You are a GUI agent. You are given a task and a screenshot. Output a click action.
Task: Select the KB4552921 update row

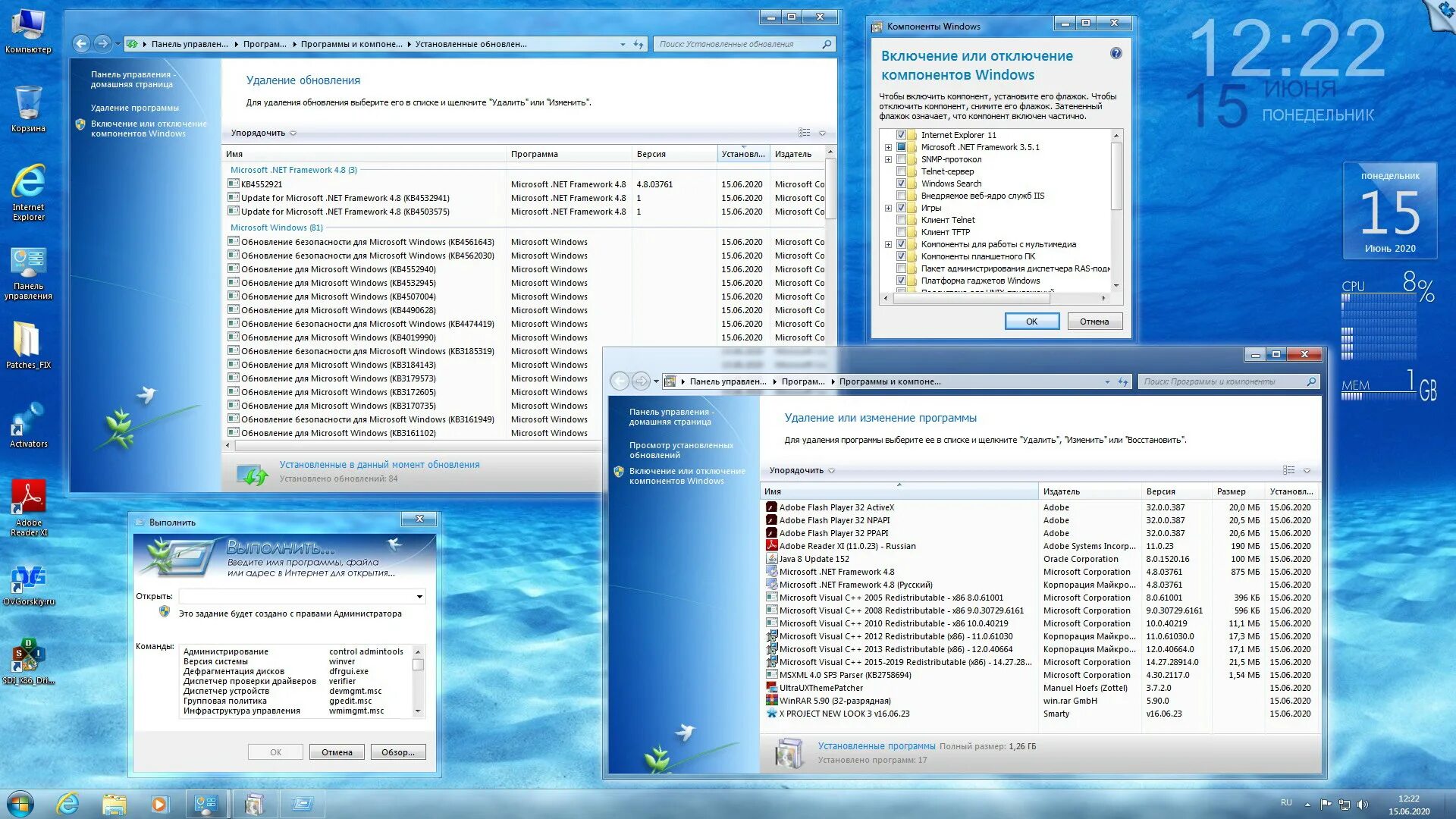(x=525, y=184)
